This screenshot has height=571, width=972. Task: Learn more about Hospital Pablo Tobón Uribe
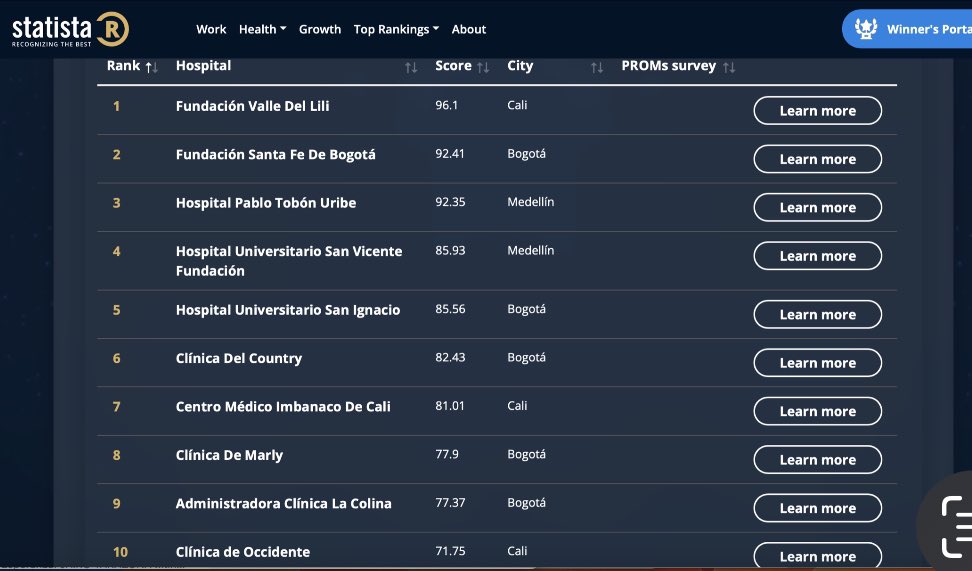[818, 207]
